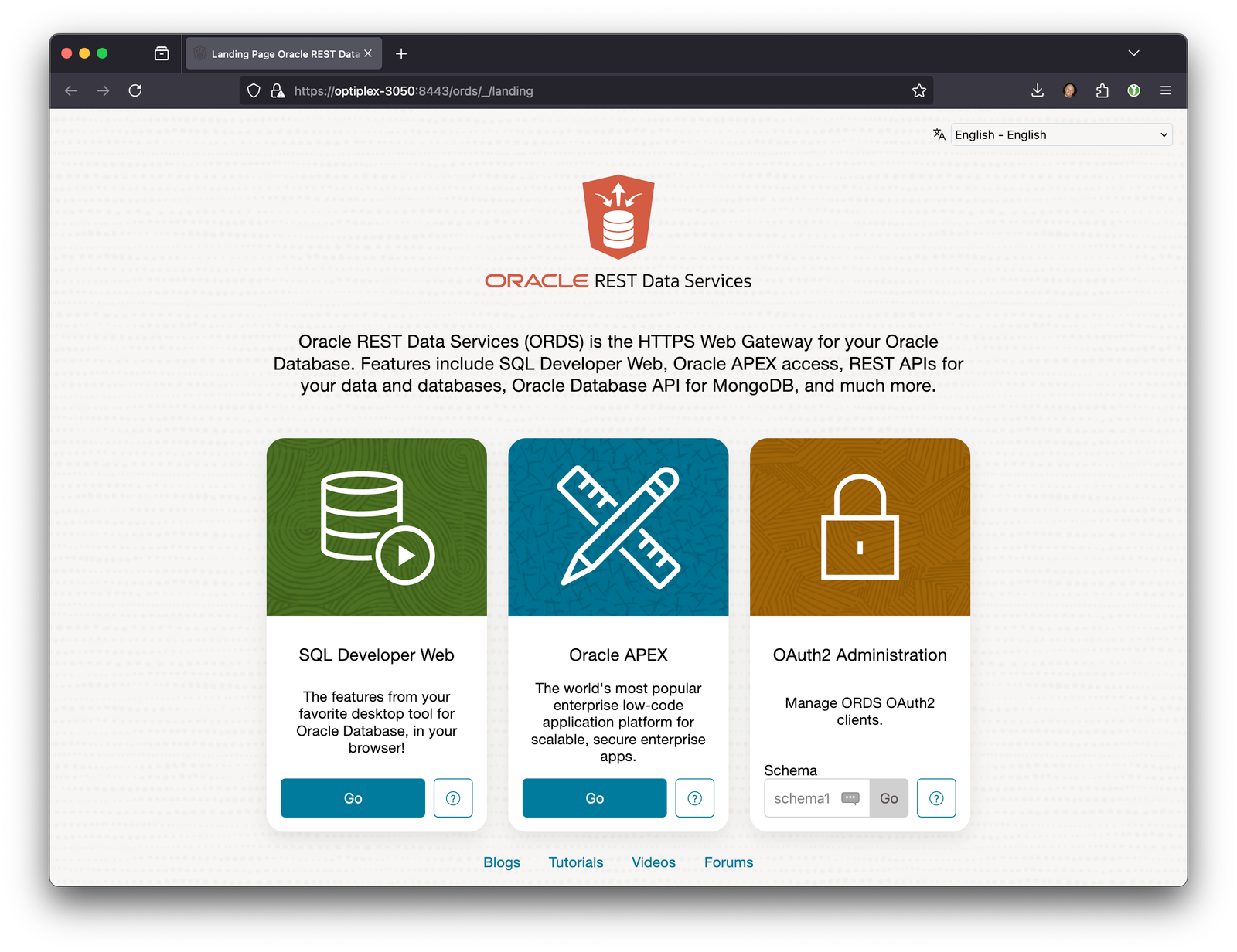
Task: Click the OAuth2 Administration title
Action: click(x=860, y=655)
